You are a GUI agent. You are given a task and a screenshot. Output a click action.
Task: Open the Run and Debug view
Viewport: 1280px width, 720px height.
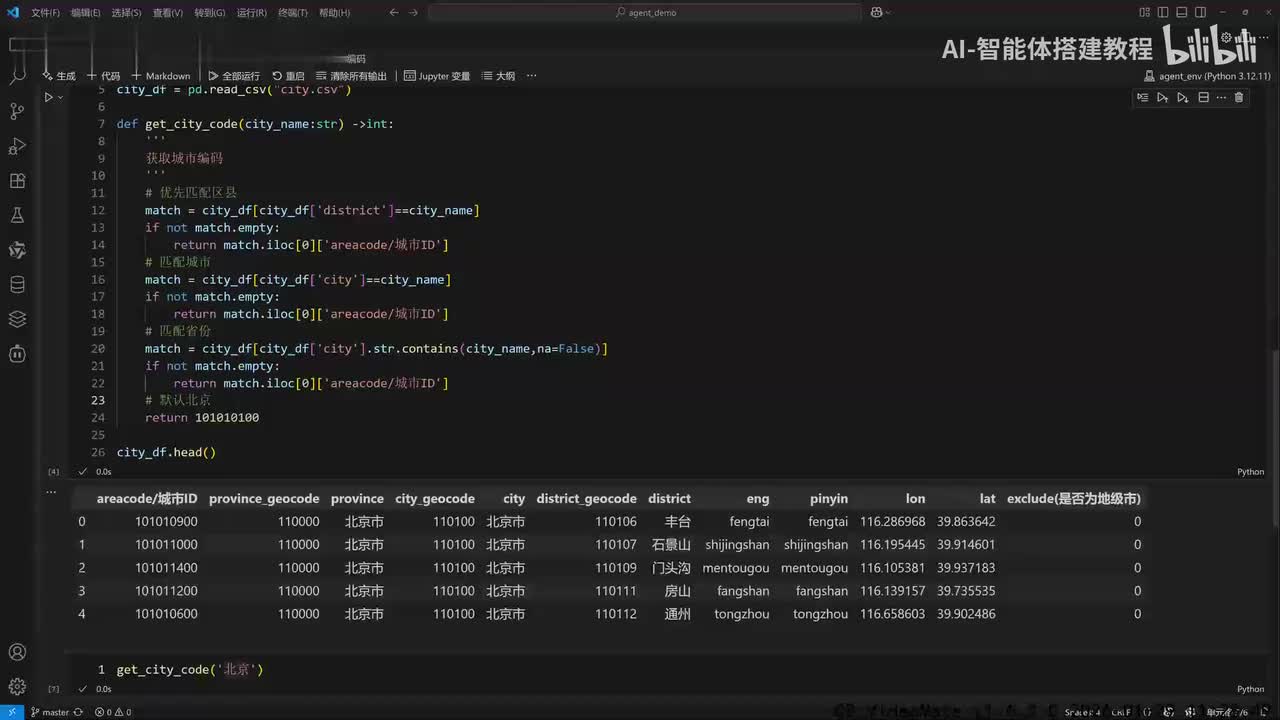coord(17,146)
